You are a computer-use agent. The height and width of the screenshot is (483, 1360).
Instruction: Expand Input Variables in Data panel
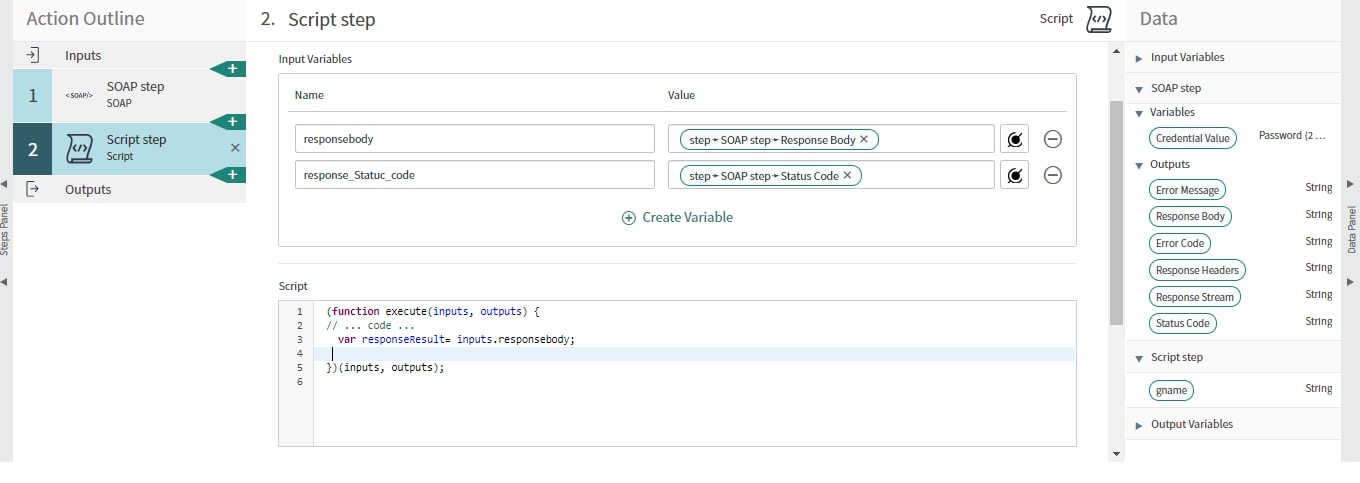1139,58
